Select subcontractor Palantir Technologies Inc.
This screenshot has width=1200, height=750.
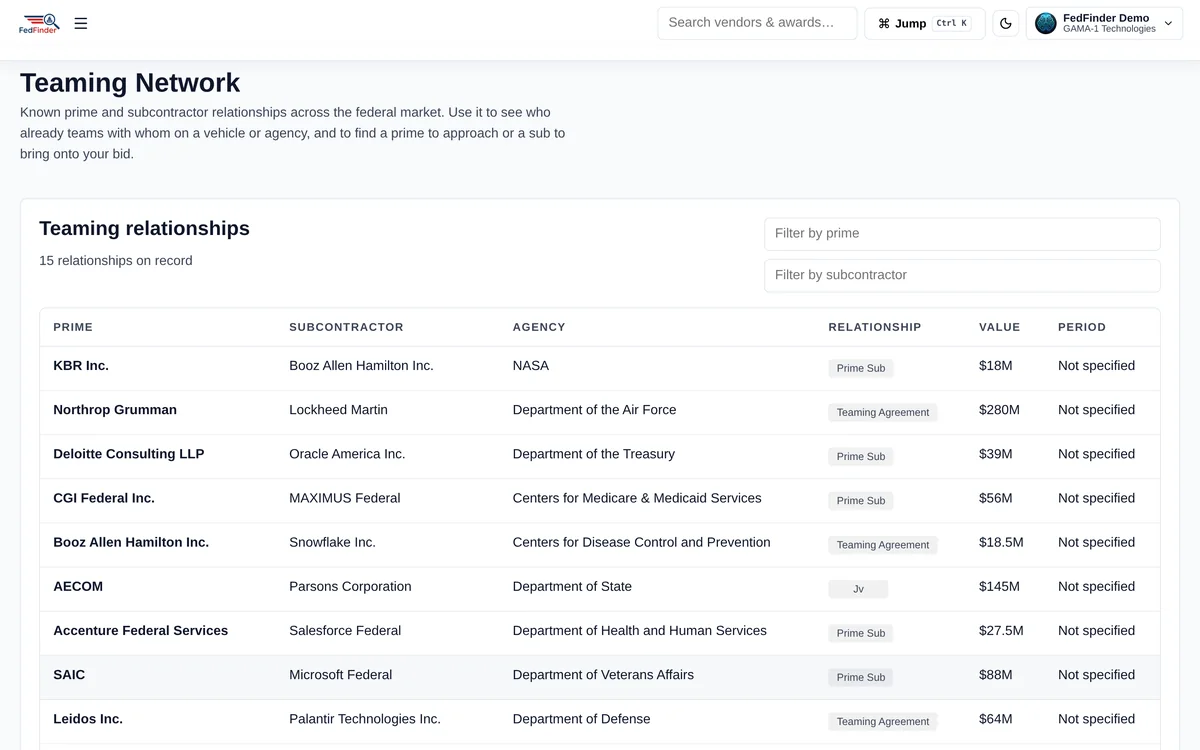click(365, 719)
